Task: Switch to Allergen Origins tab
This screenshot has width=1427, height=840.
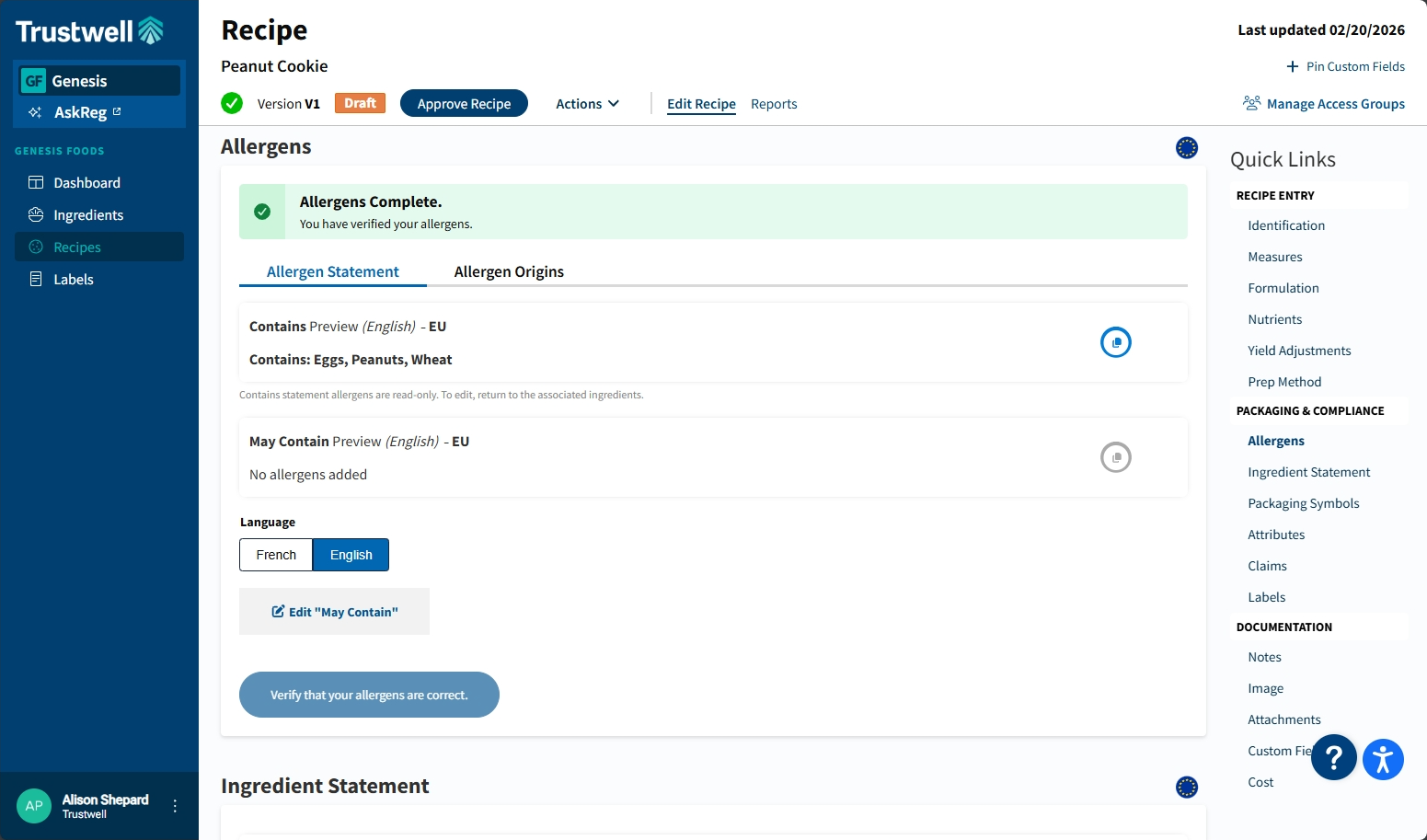Action: click(509, 271)
